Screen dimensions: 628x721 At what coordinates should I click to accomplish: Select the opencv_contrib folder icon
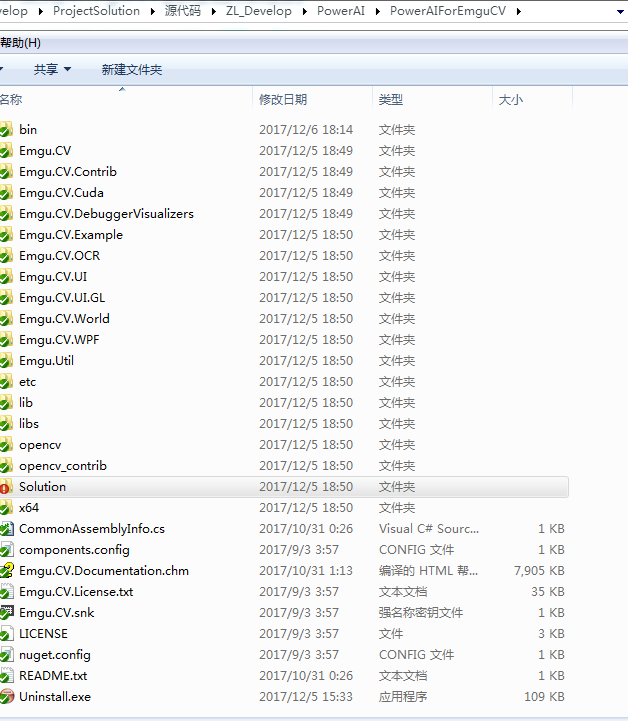tap(6, 466)
